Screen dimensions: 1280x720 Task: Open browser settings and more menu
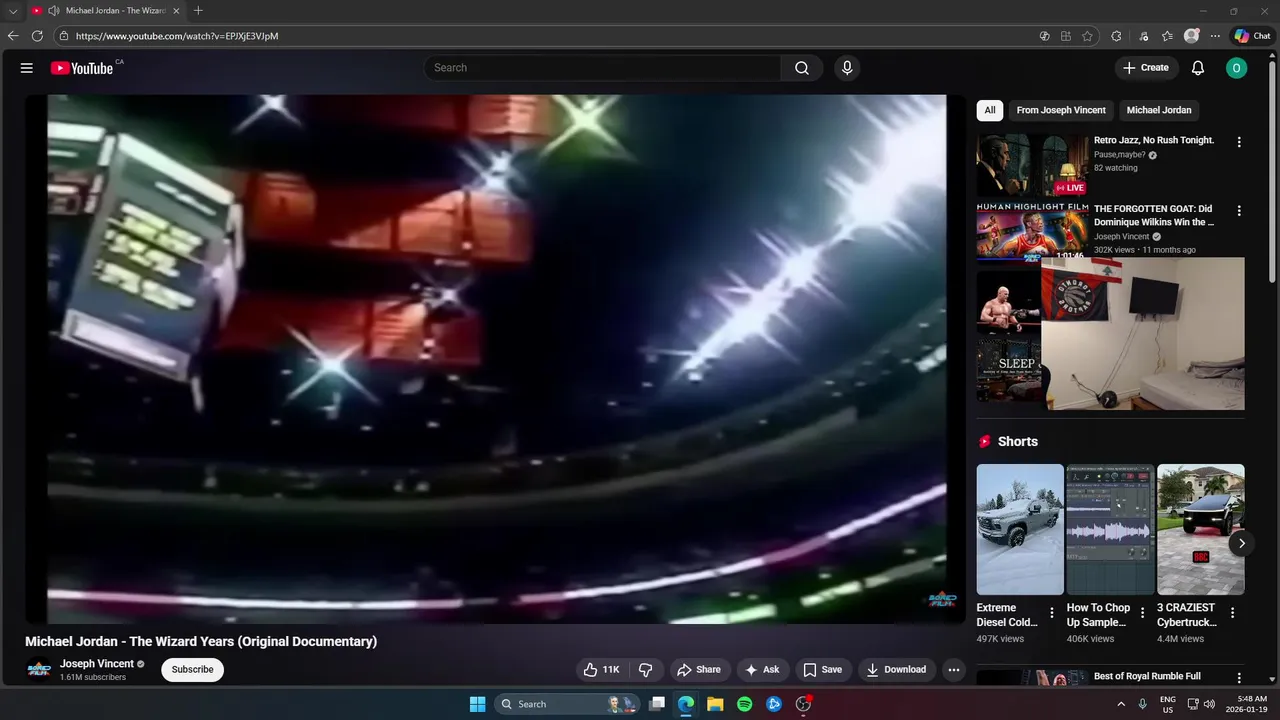point(1215,36)
